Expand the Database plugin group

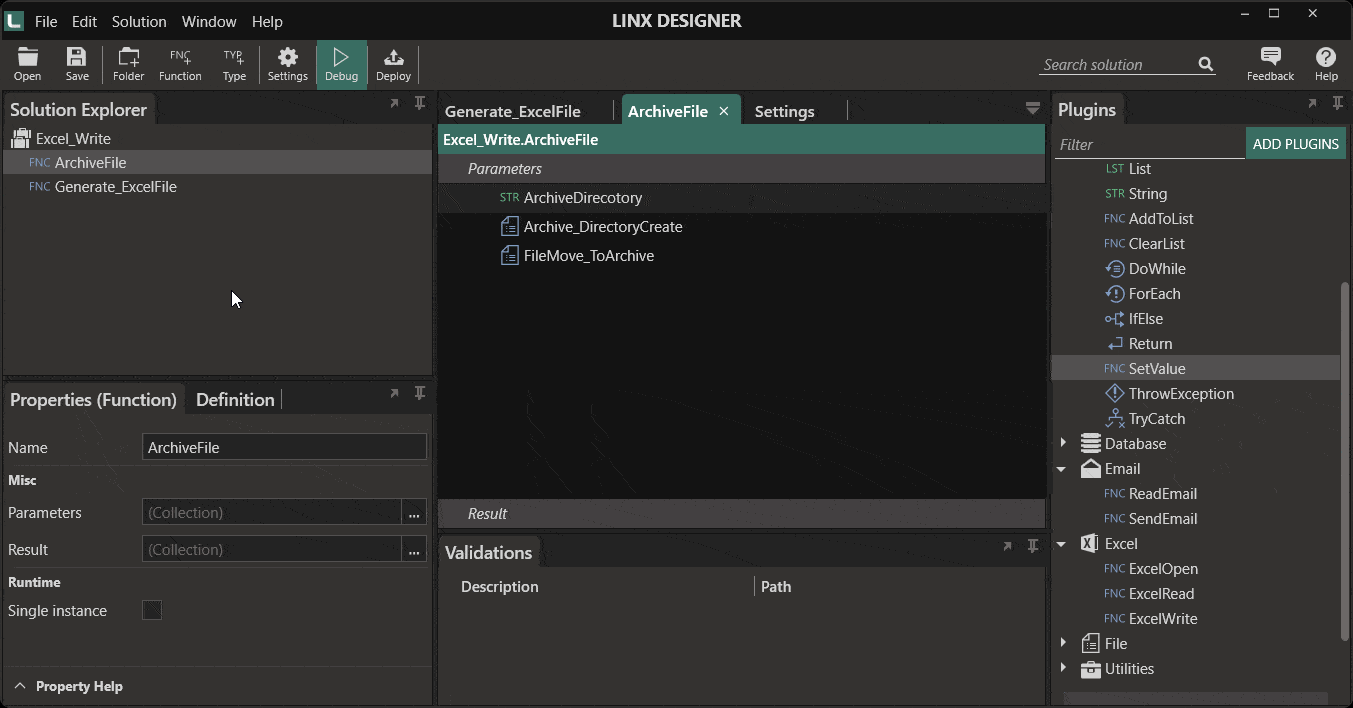[1063, 443]
